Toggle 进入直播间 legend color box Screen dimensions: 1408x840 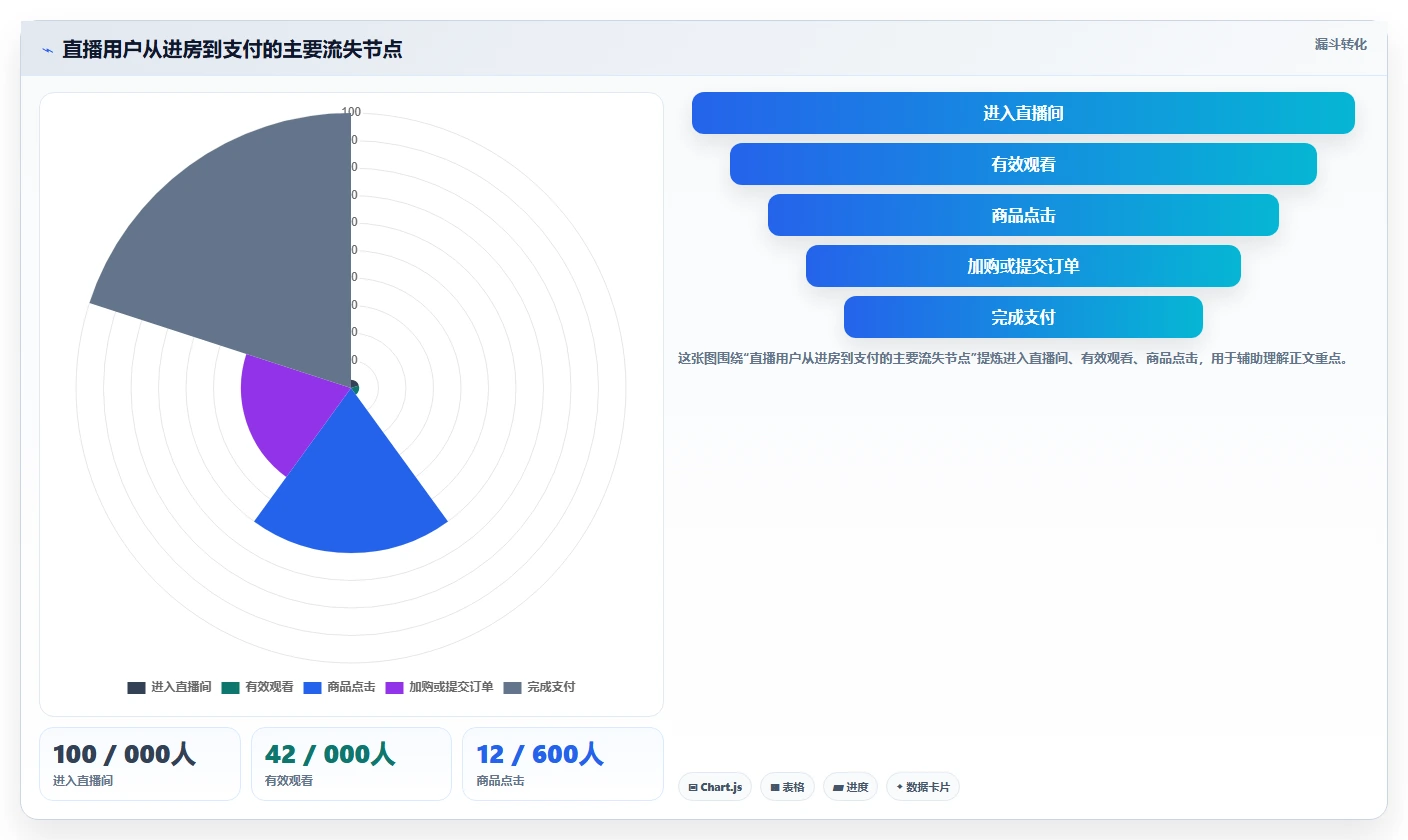[x=136, y=687]
